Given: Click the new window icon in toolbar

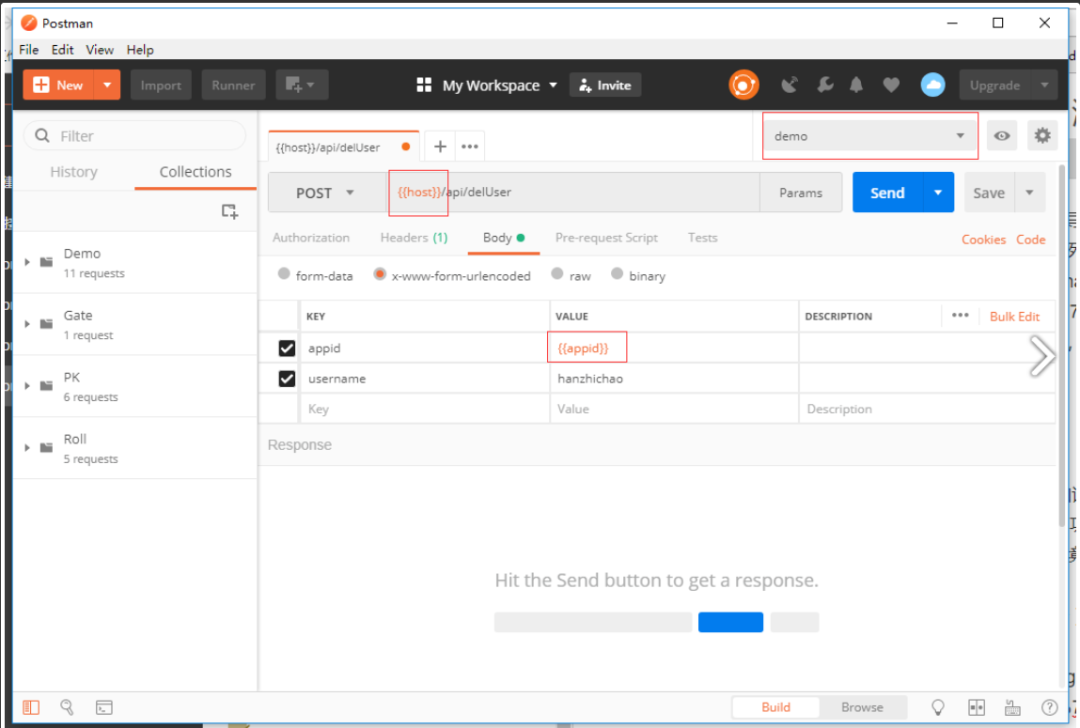Looking at the screenshot, I should click(x=301, y=85).
